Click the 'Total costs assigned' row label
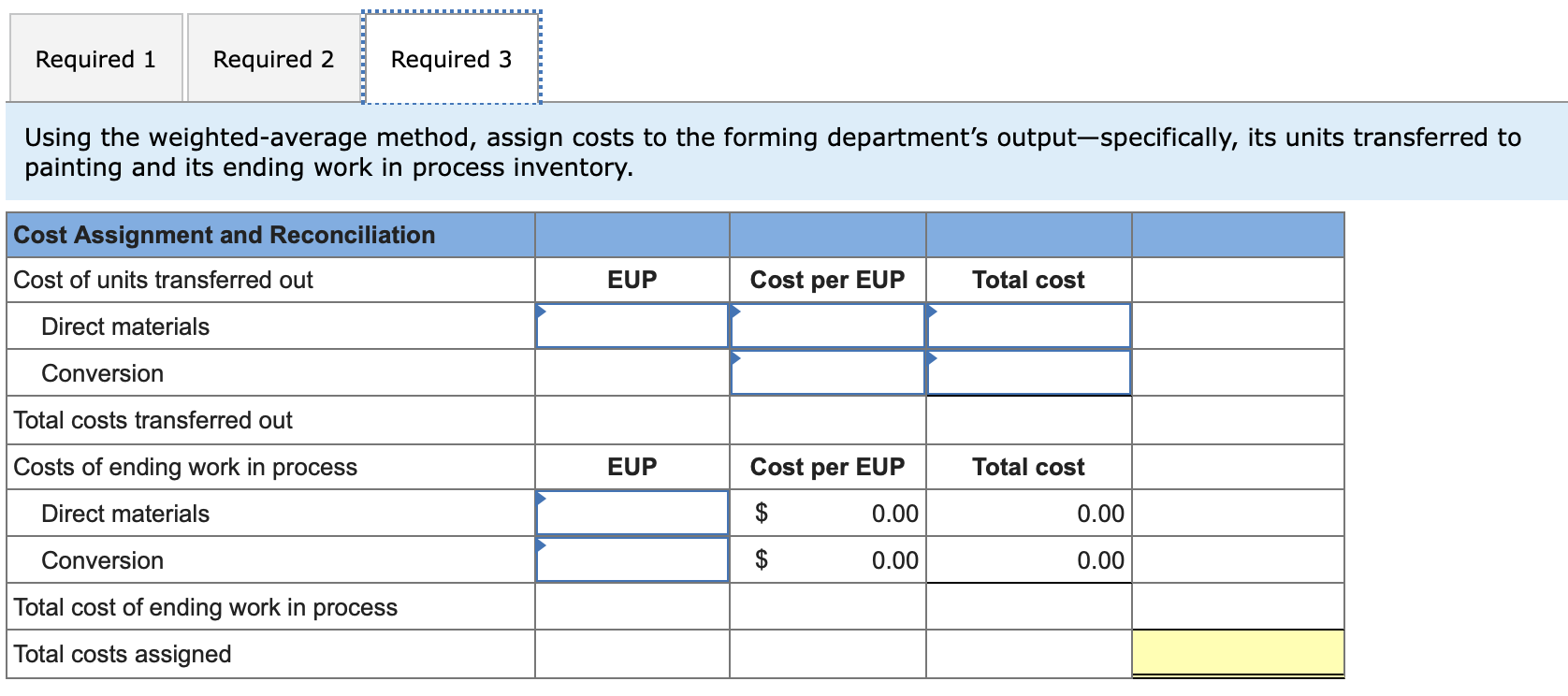Image resolution: width=1568 pixels, height=696 pixels. (123, 654)
